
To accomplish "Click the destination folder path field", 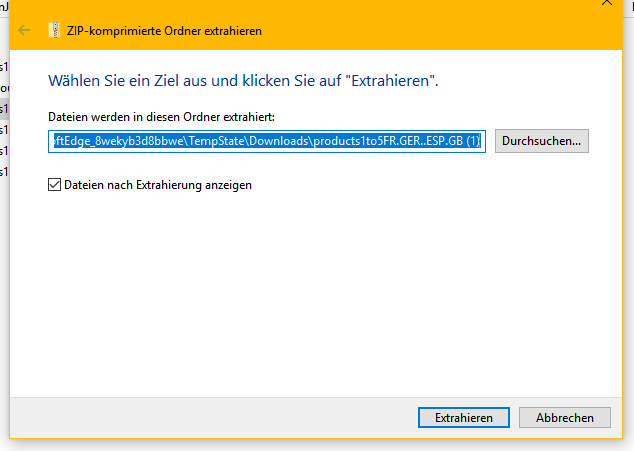I will coord(268,141).
